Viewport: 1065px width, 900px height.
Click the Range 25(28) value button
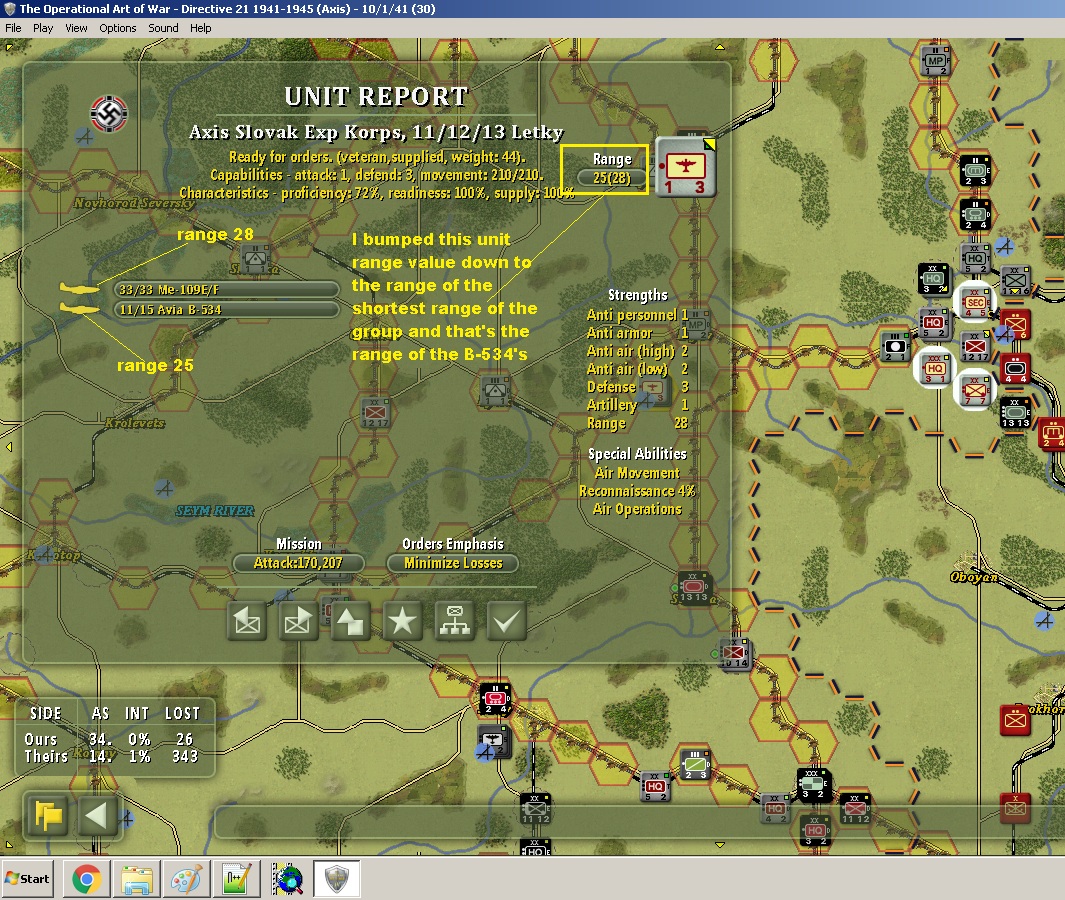coord(611,178)
